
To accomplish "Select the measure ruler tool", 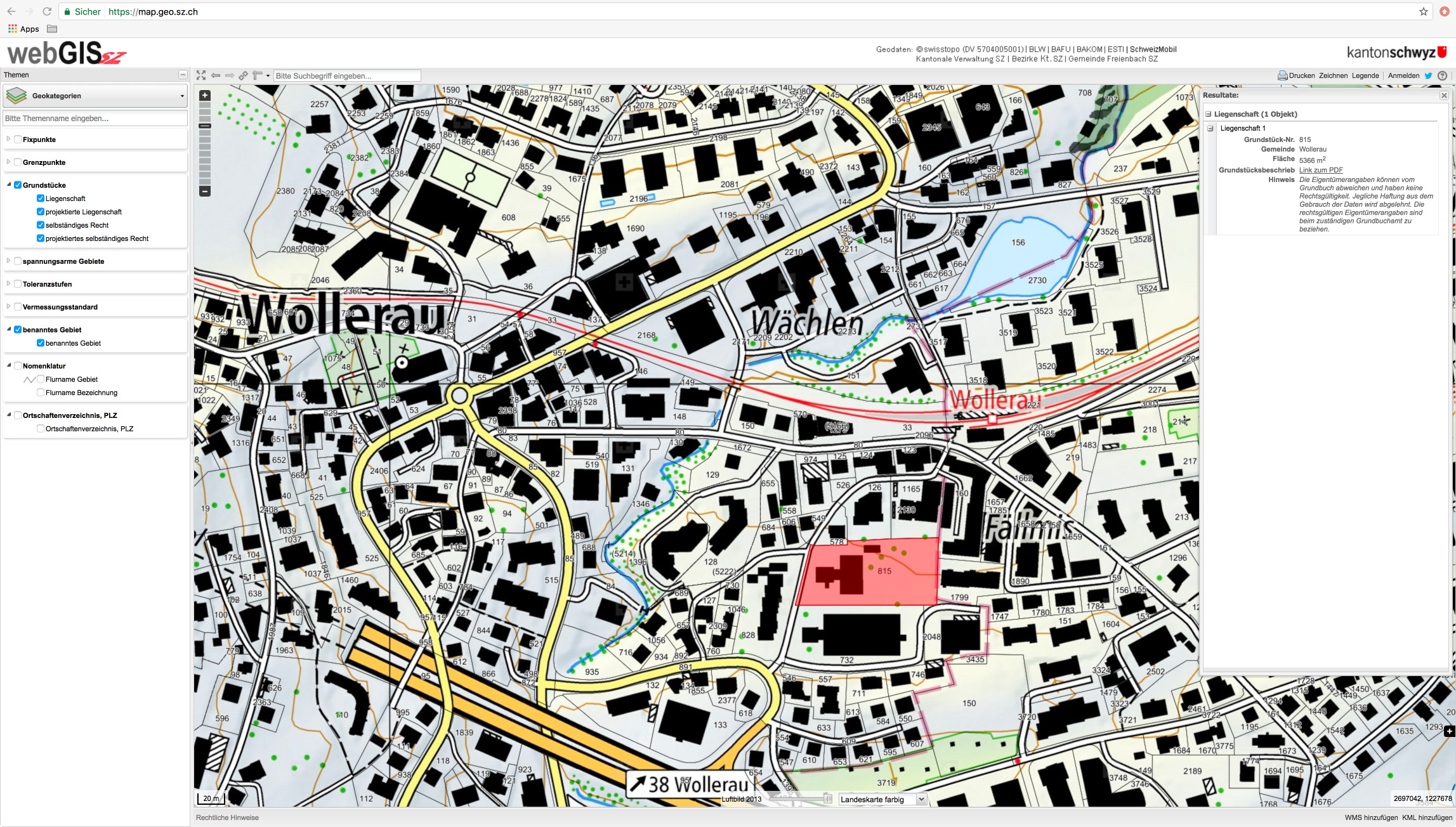I will click(258, 75).
